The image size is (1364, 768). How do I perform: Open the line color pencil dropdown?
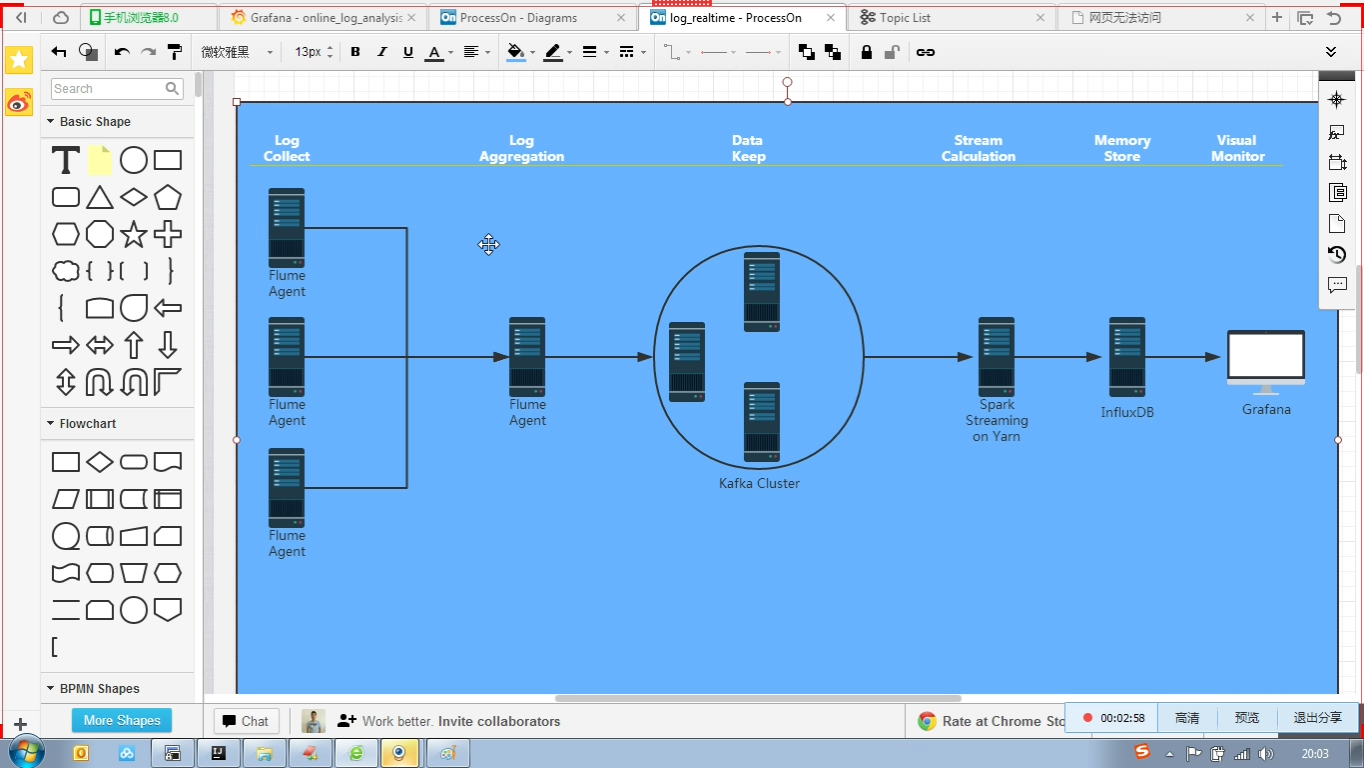558,52
